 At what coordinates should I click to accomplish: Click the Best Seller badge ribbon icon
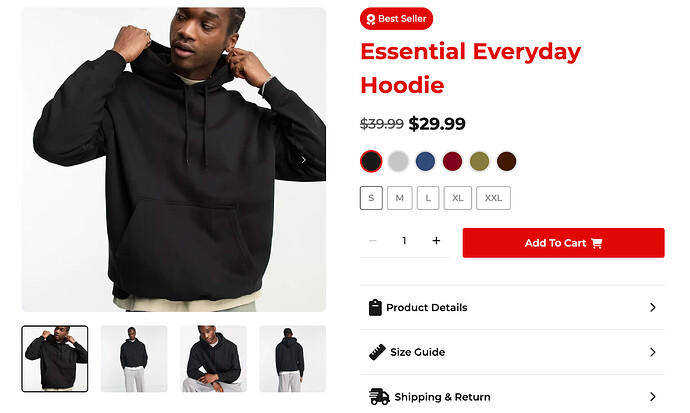371,19
